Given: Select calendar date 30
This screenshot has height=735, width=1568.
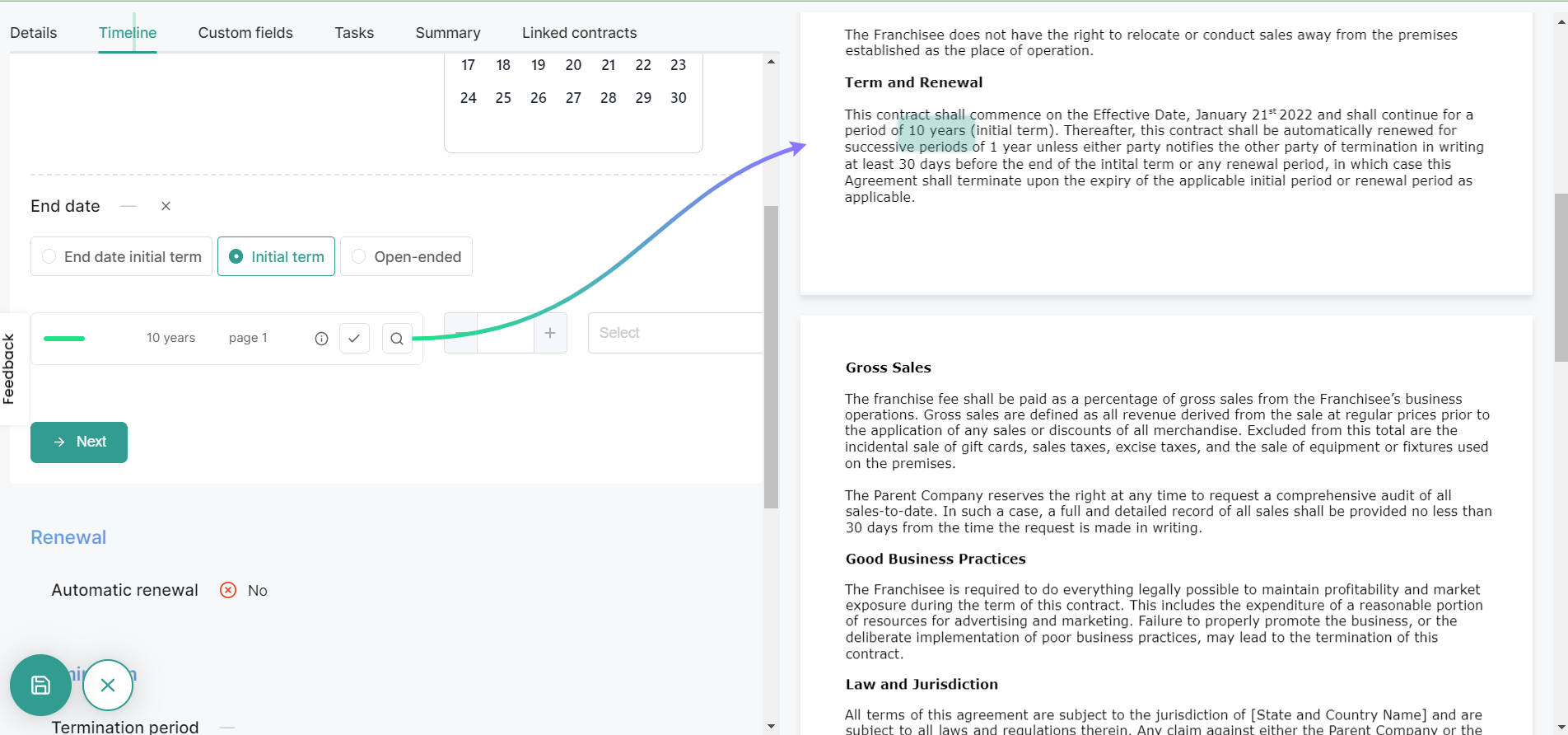Looking at the screenshot, I should (678, 98).
